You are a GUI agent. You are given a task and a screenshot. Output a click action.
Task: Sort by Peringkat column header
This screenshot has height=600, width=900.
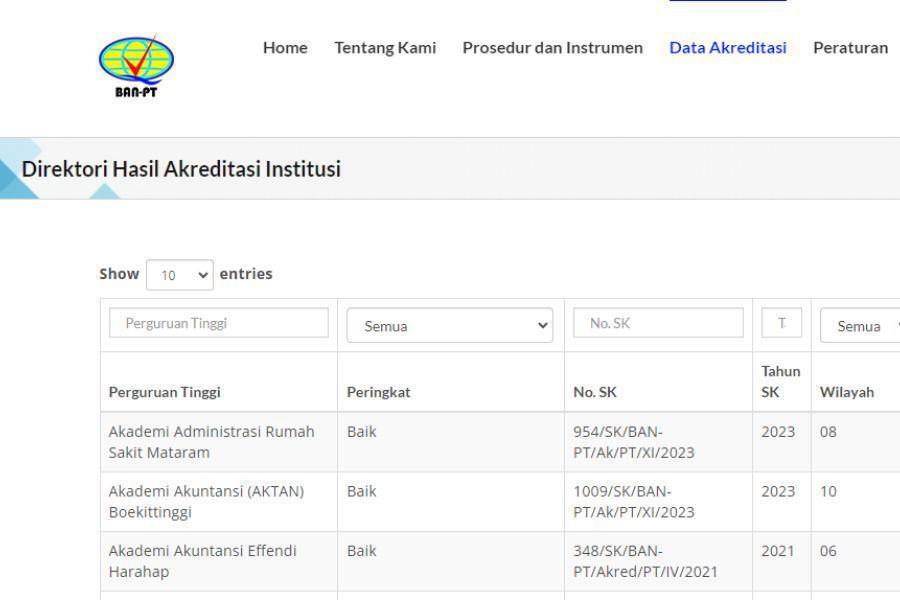pyautogui.click(x=378, y=392)
